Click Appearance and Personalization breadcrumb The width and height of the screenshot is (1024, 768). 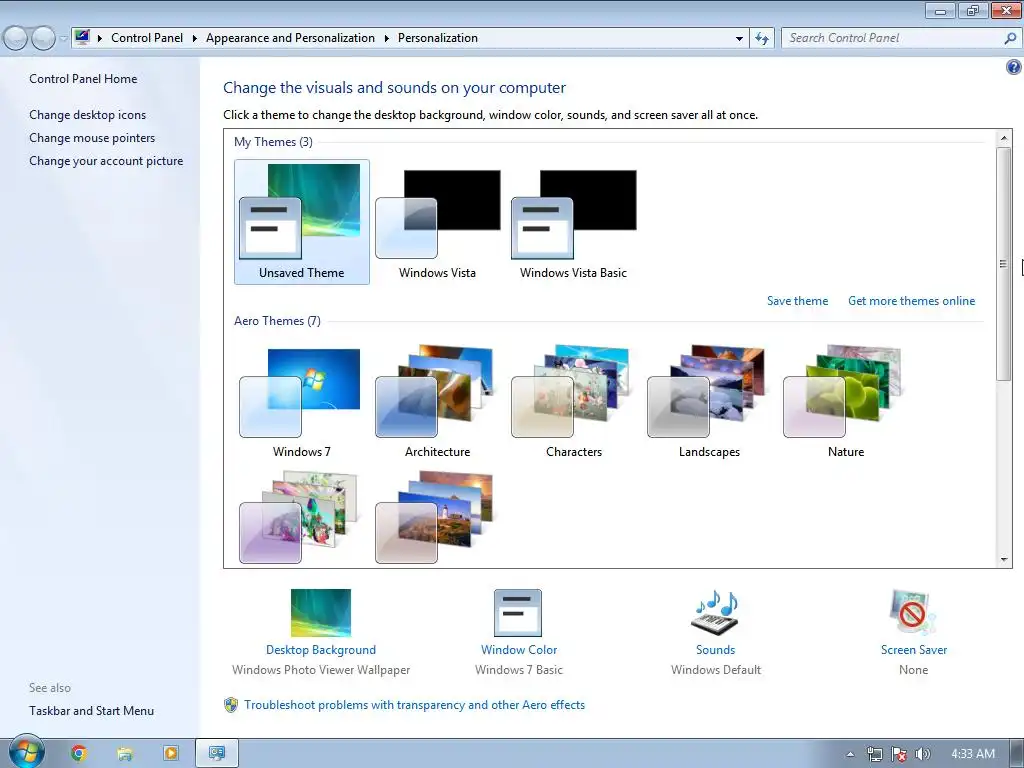point(290,38)
